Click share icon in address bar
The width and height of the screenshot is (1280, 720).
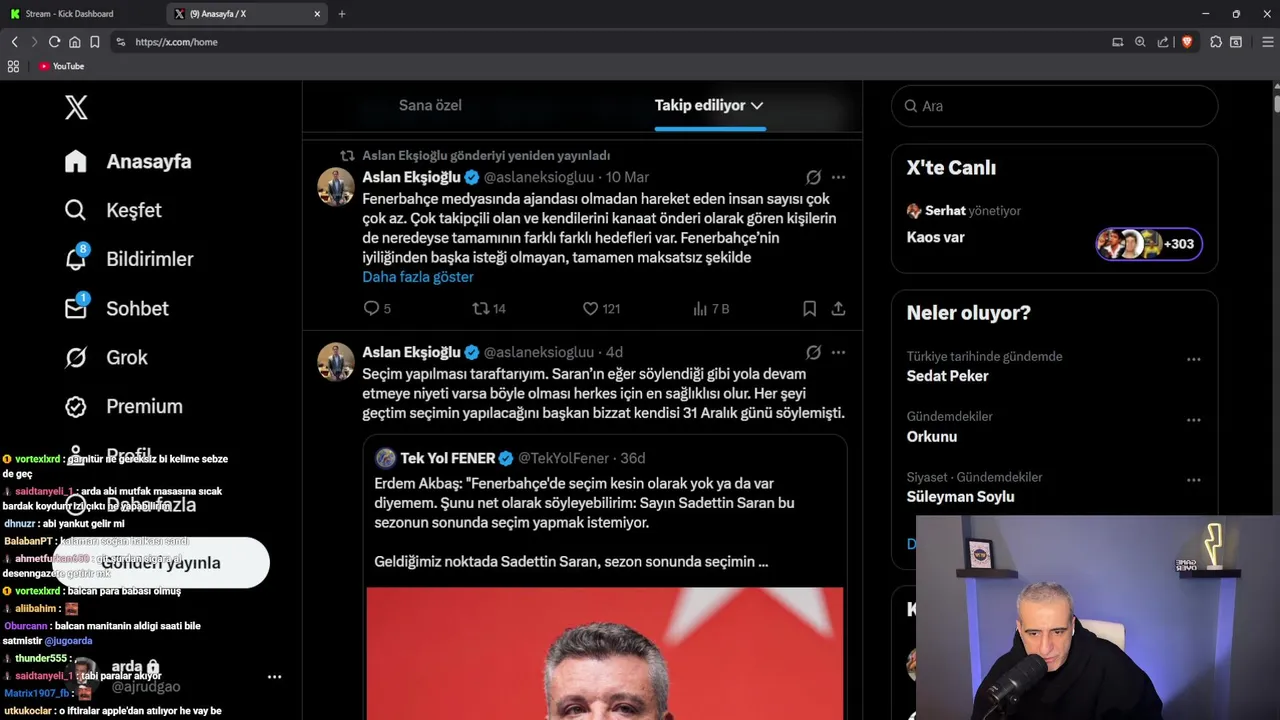pos(1163,42)
